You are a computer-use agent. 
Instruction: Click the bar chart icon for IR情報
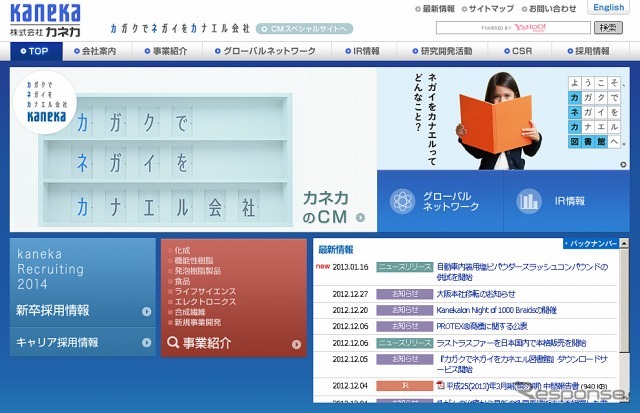[x=529, y=201]
